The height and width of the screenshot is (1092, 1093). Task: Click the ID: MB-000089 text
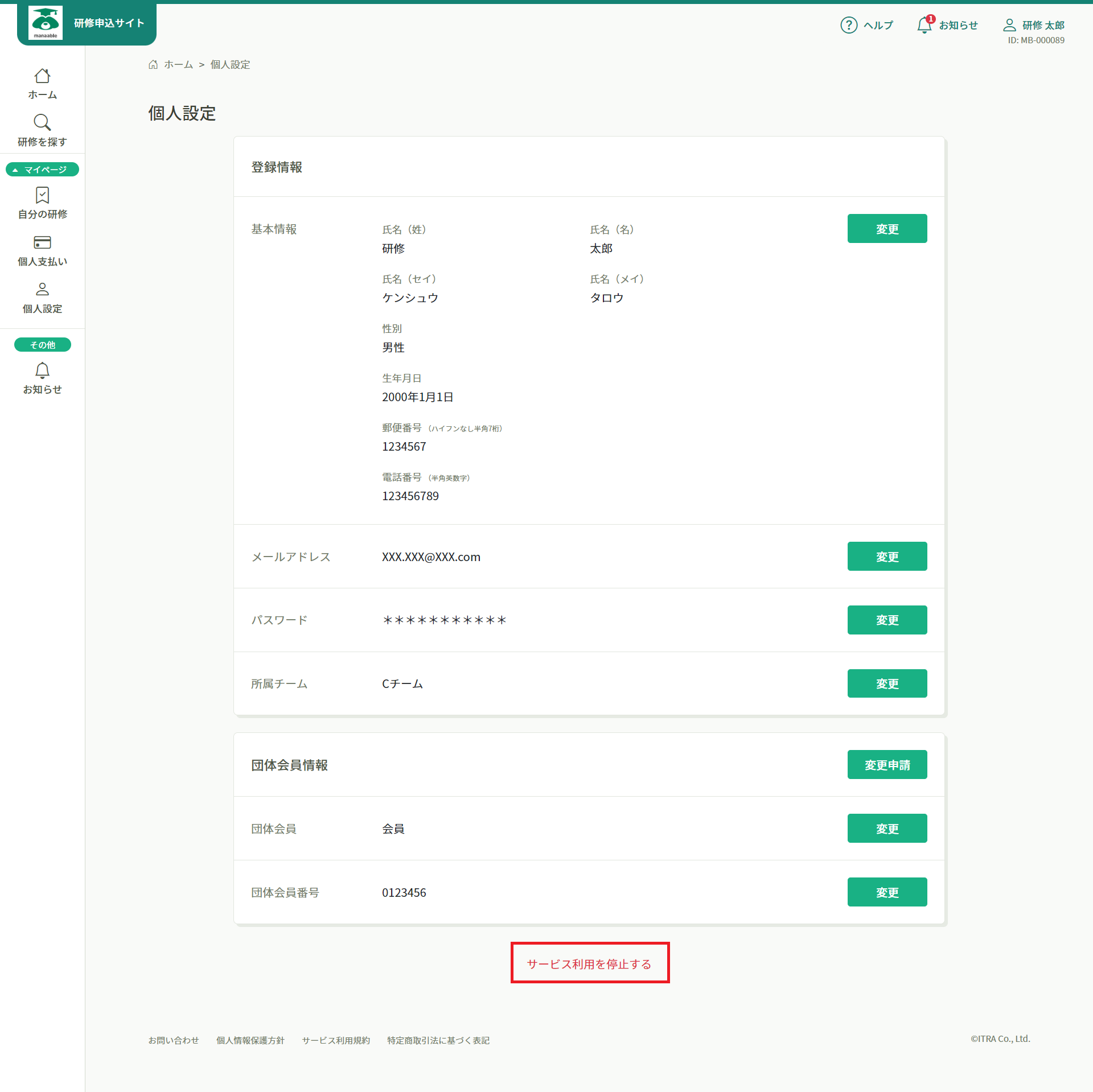pyautogui.click(x=1036, y=40)
